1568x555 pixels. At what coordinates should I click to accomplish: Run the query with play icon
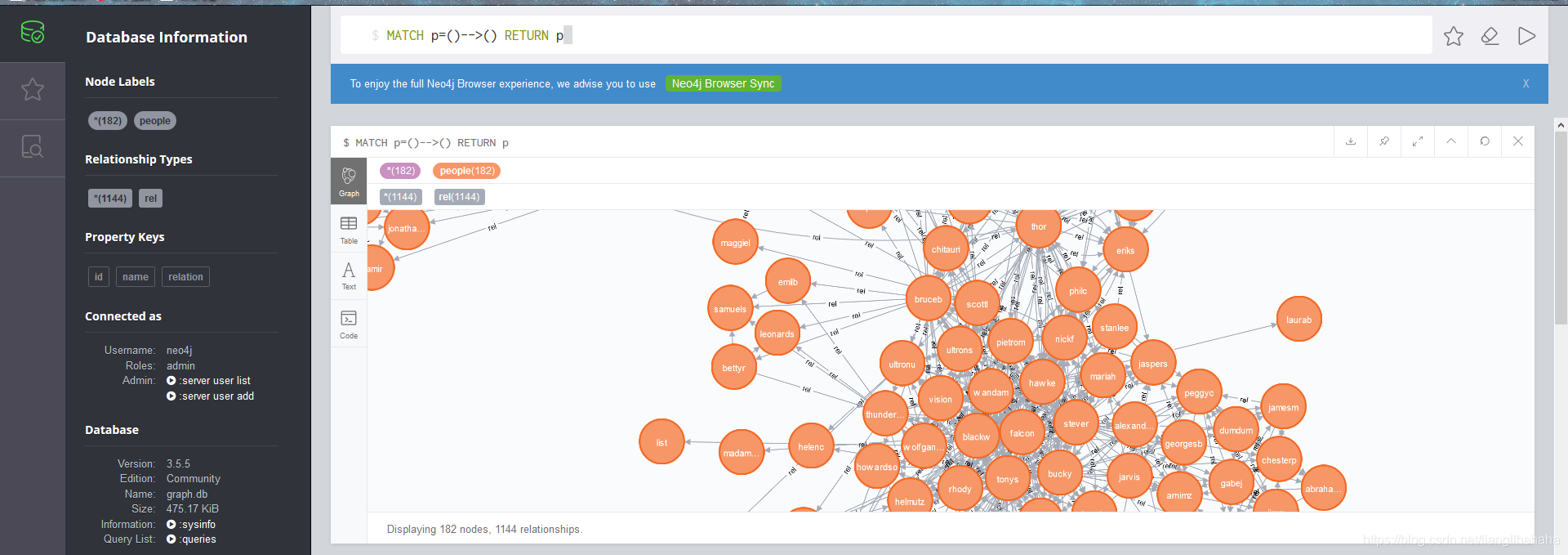coord(1526,36)
